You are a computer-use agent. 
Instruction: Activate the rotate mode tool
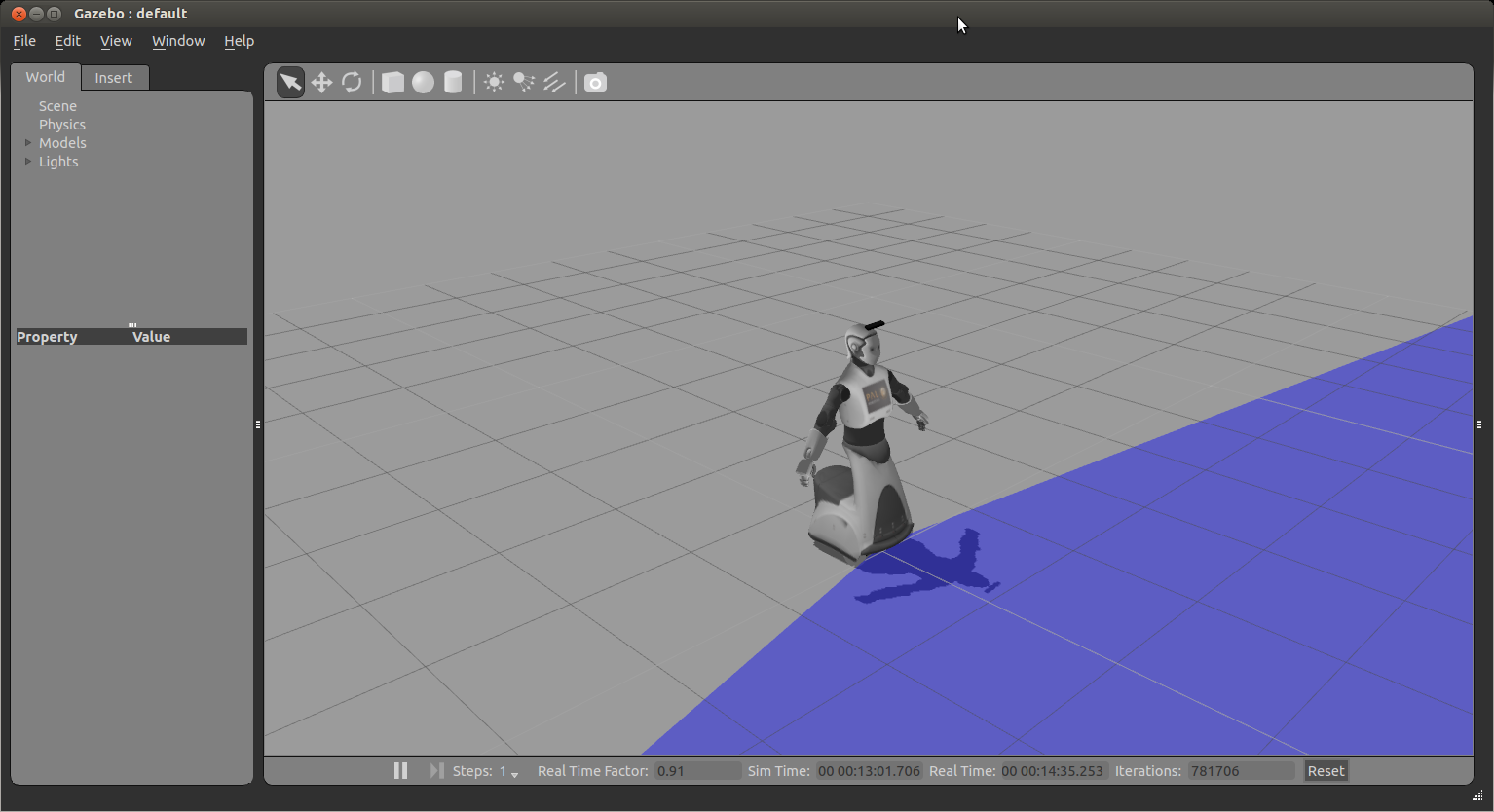pyautogui.click(x=352, y=83)
